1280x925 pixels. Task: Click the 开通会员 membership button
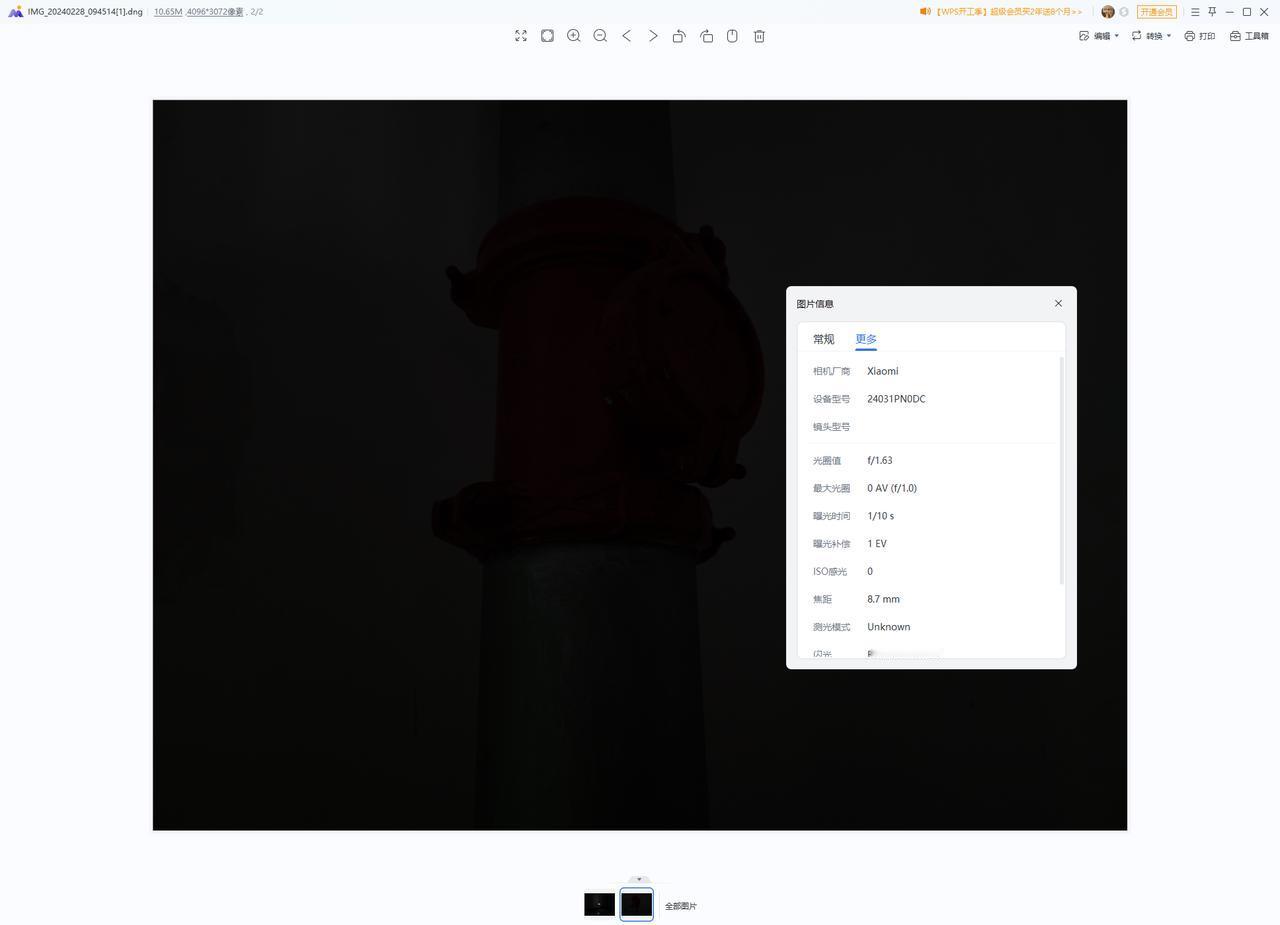point(1156,12)
